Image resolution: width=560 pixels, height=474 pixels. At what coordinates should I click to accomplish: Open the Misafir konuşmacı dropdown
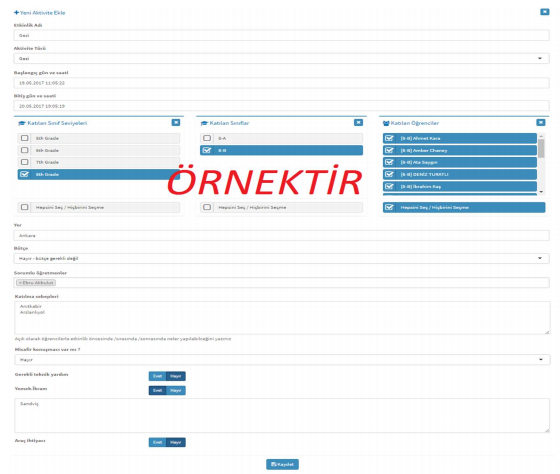coord(282,360)
